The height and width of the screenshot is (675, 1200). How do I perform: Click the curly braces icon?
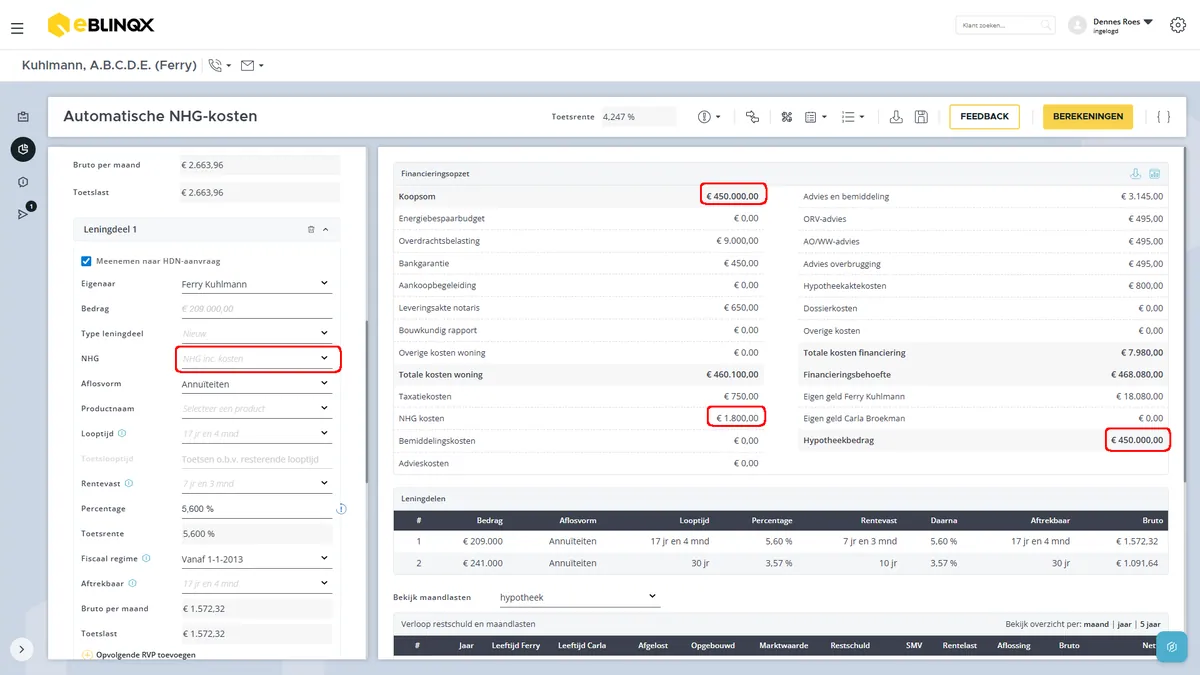[x=1163, y=117]
